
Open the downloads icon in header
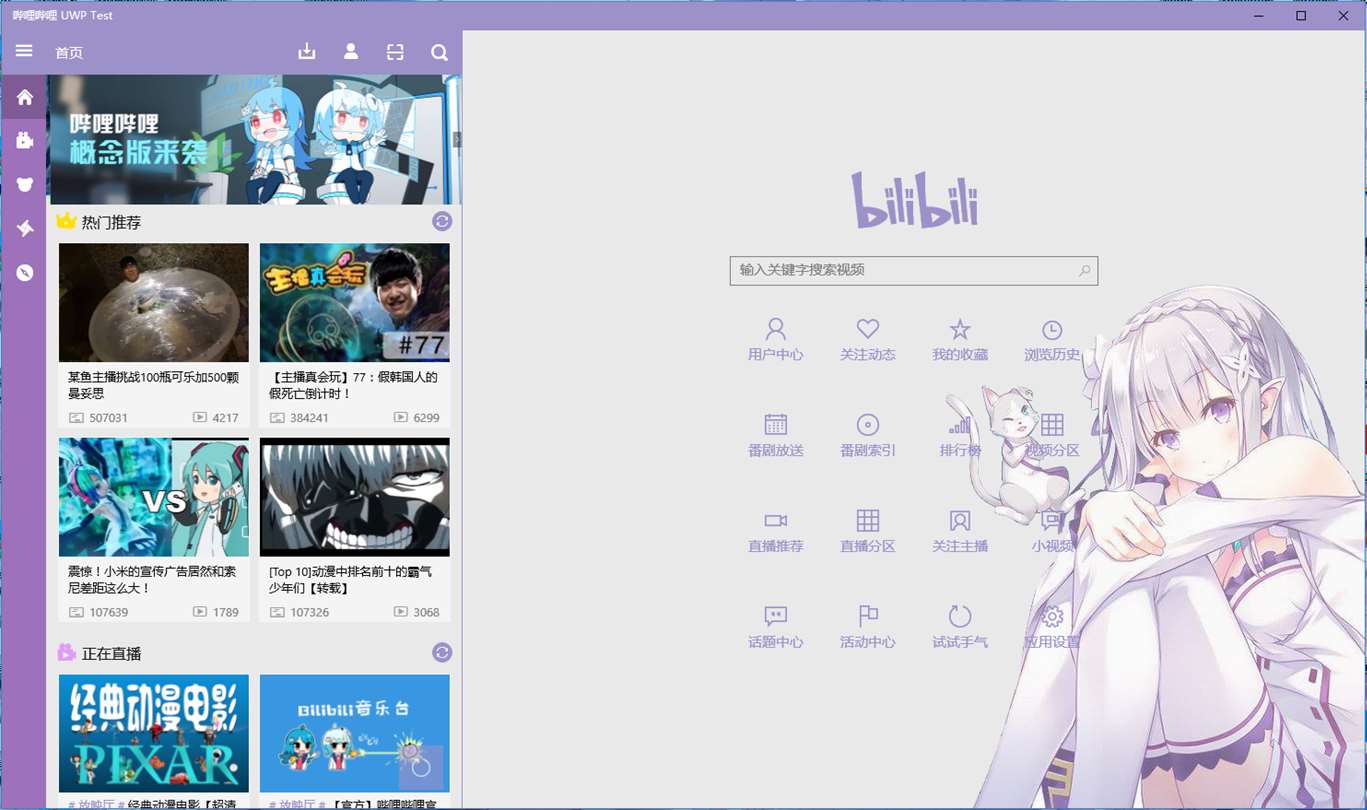(x=307, y=52)
